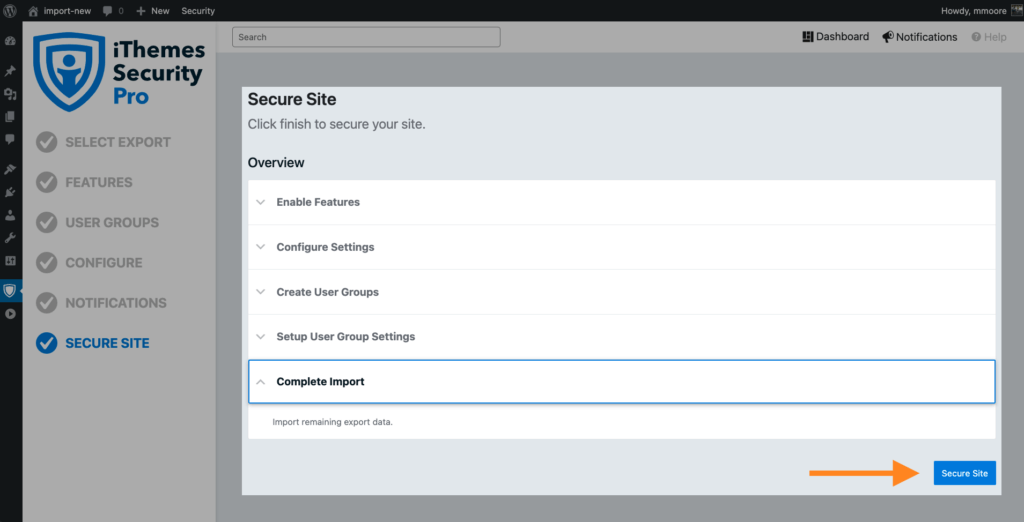Open the WordPress logo menu

click(x=10, y=10)
